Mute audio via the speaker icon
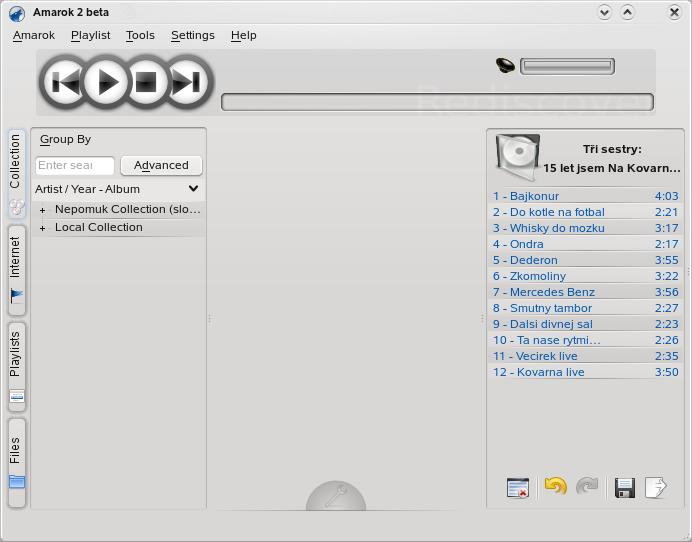This screenshot has width=692, height=542. (505, 66)
